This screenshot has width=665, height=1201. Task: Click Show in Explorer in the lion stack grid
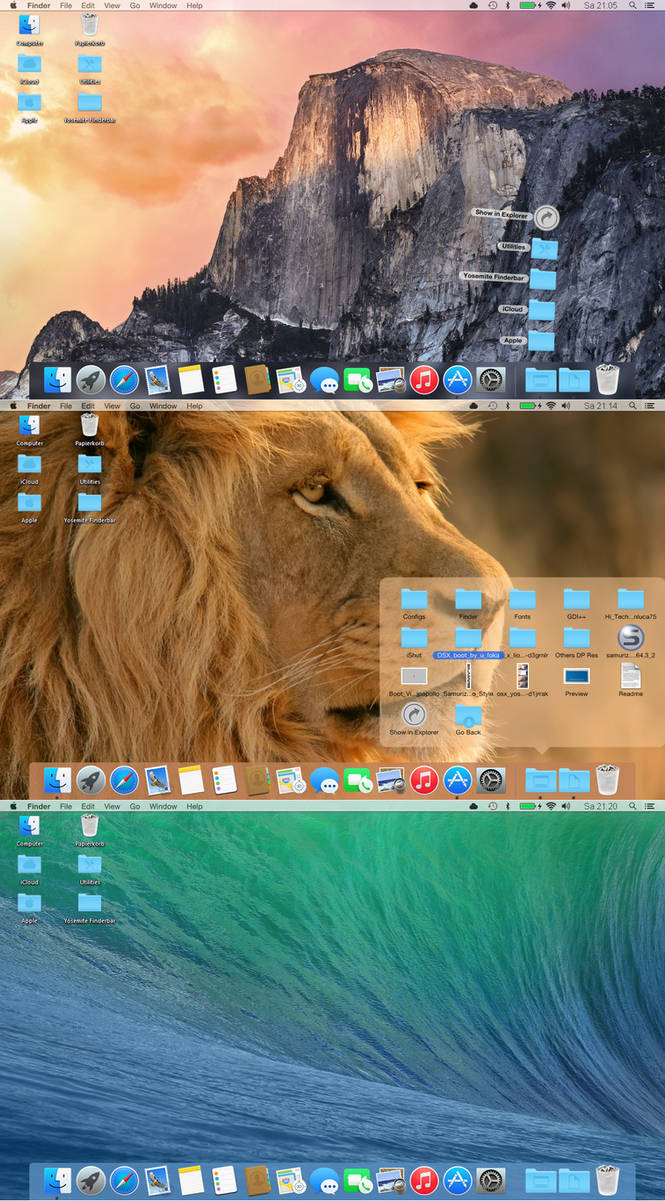pos(414,715)
